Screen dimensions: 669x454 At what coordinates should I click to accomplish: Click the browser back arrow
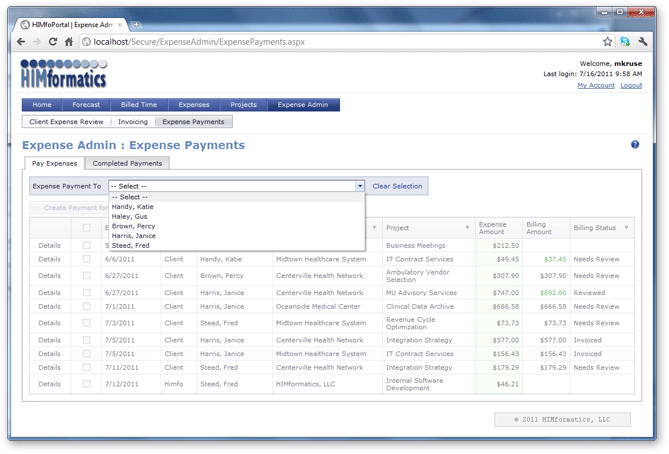point(22,42)
